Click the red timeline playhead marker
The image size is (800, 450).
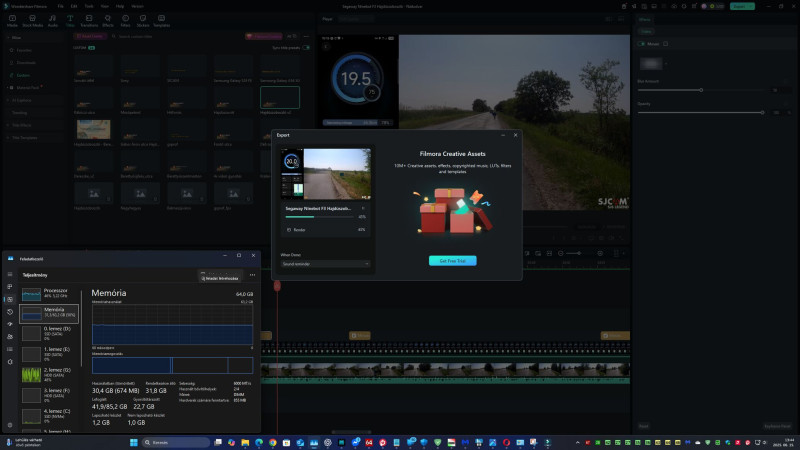point(277,286)
